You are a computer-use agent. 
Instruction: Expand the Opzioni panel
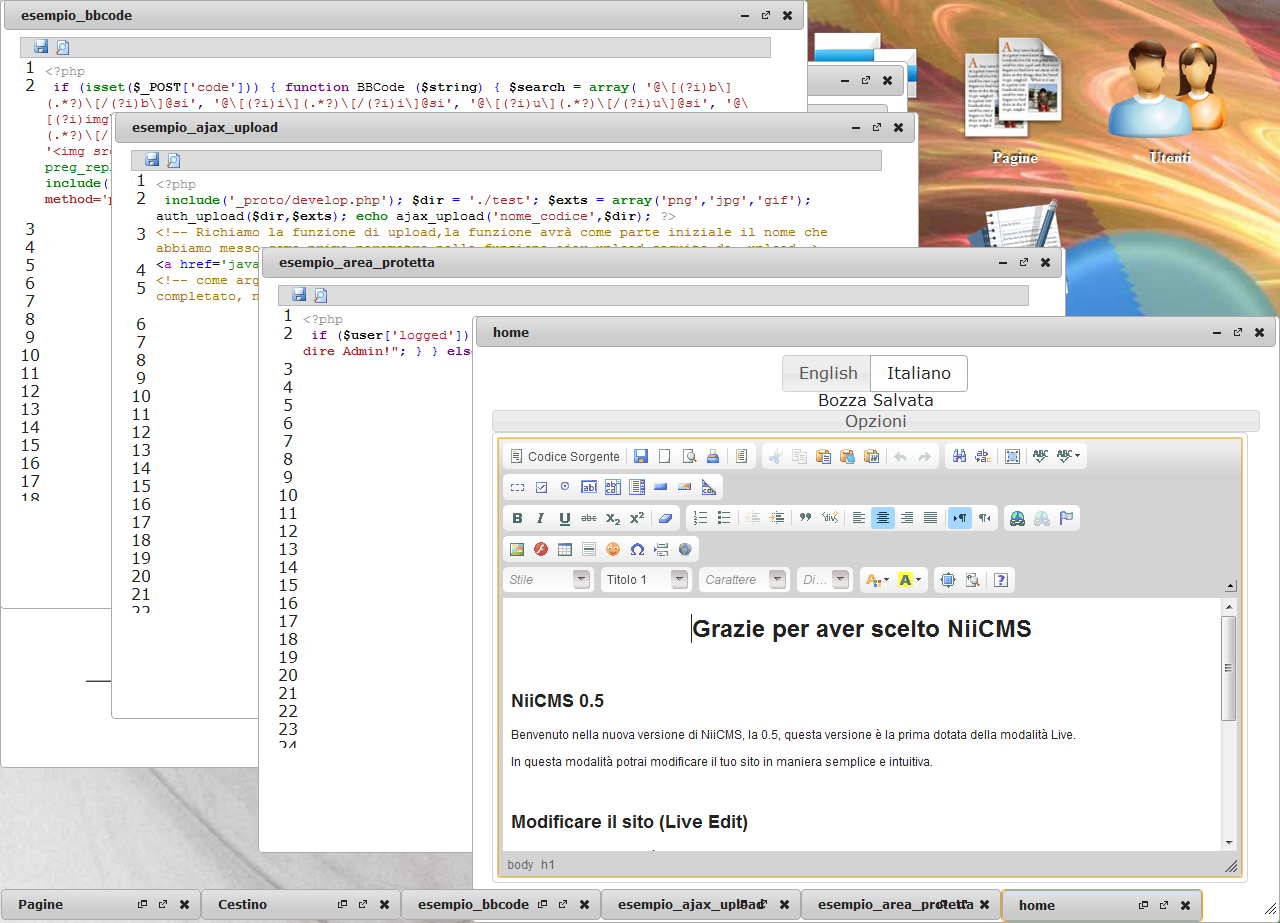pos(876,420)
